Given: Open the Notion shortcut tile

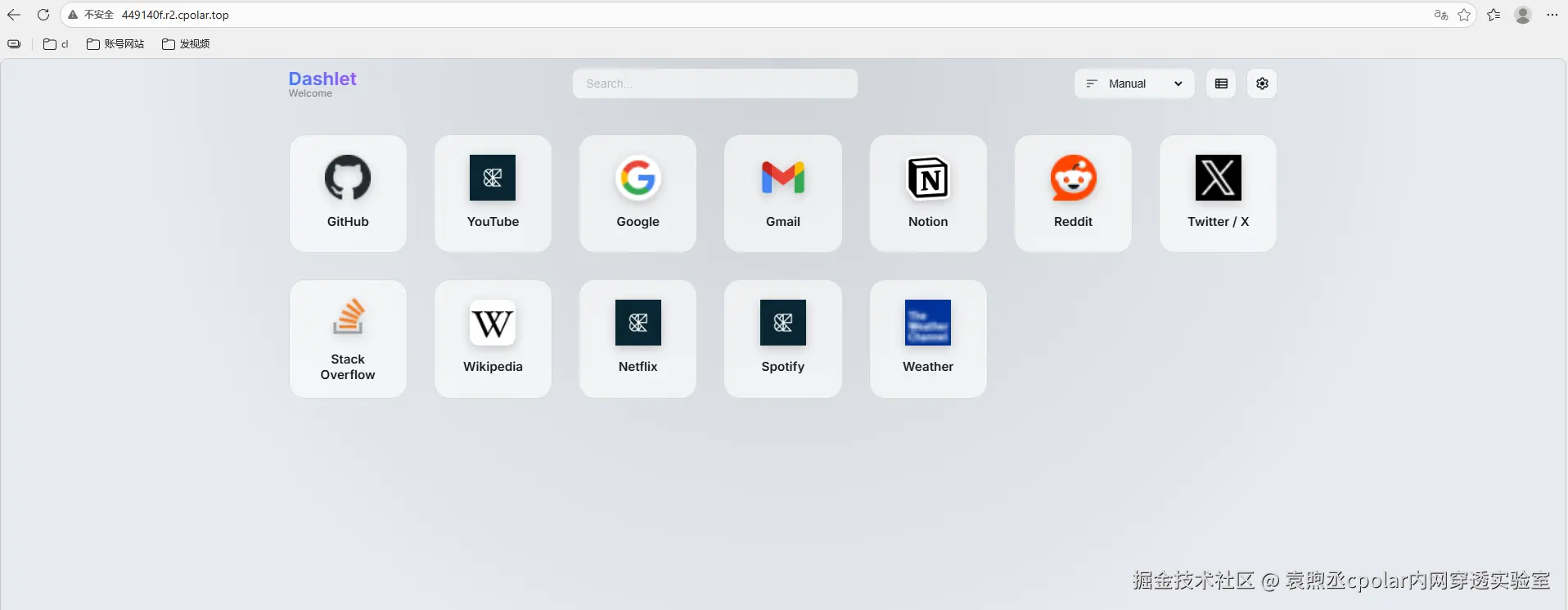Looking at the screenshot, I should [928, 194].
